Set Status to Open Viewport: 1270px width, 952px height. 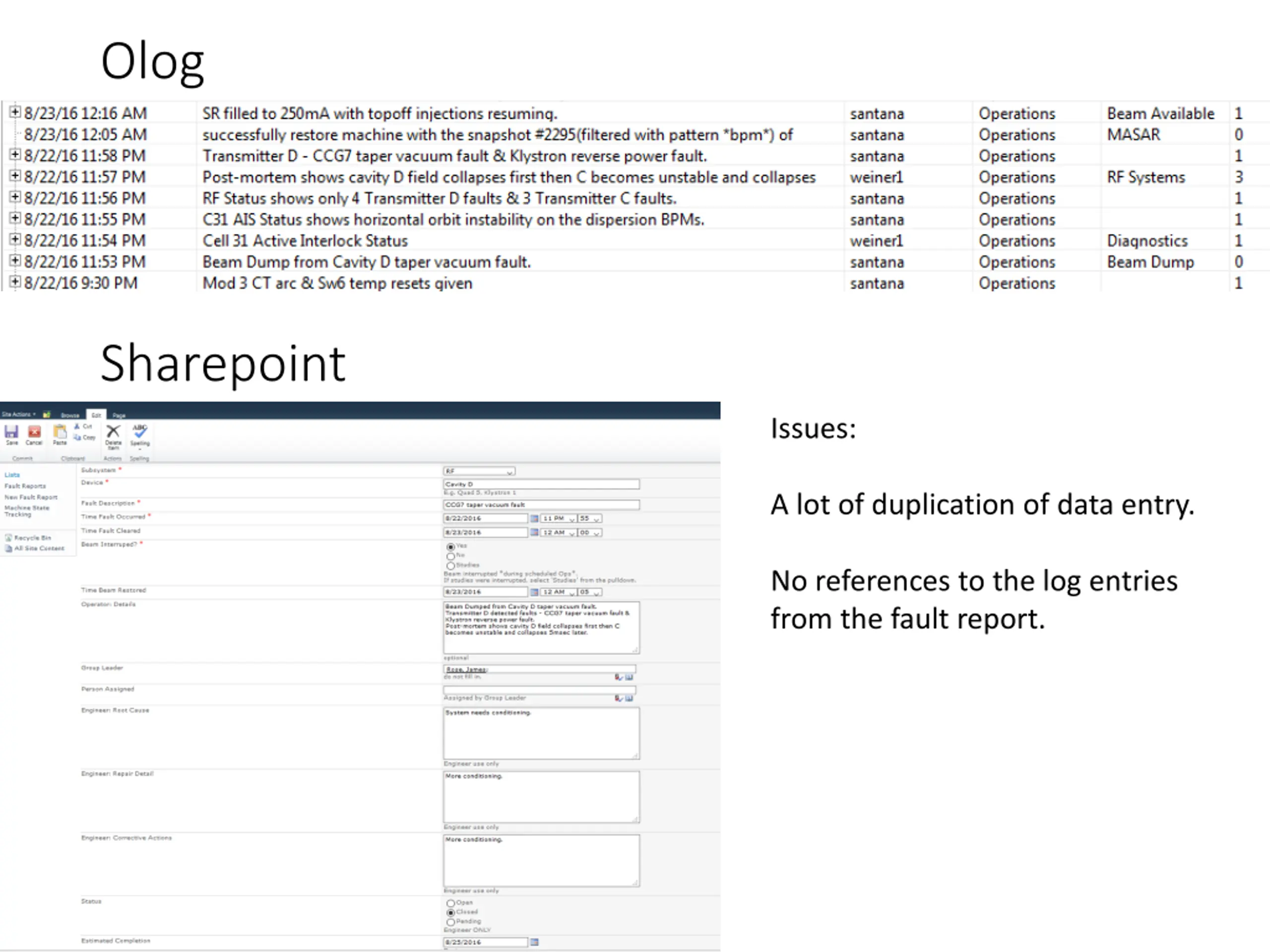pos(450,903)
